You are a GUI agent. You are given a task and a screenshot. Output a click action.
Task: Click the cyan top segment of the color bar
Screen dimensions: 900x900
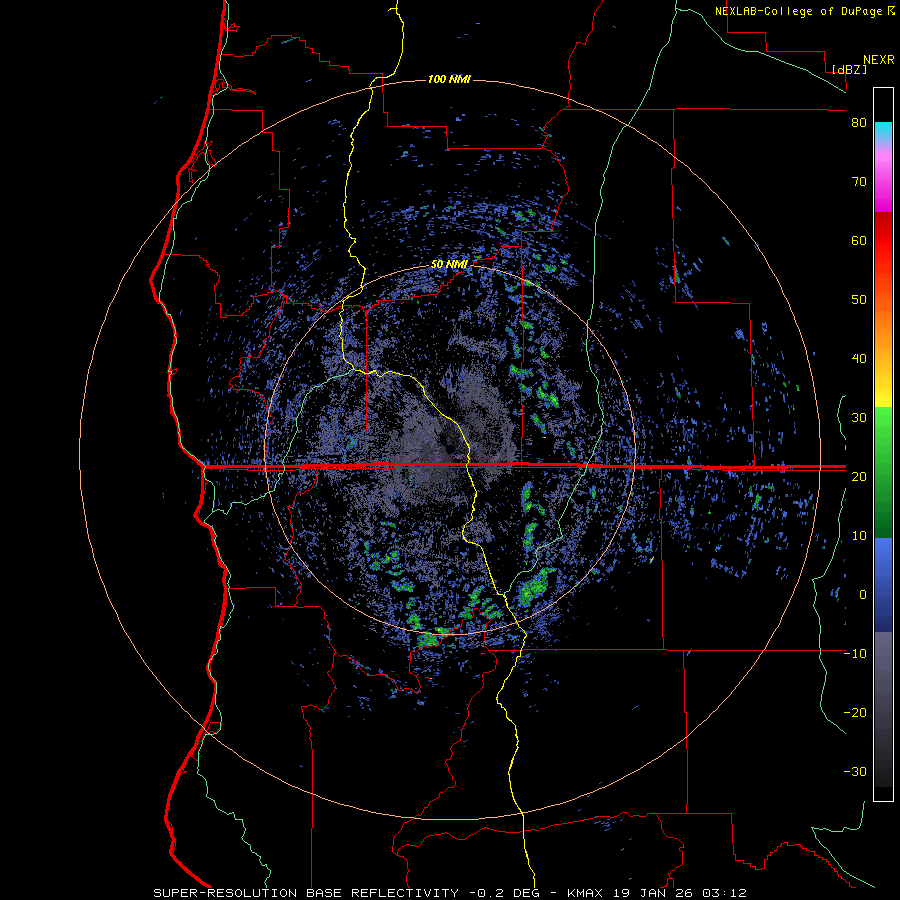(x=883, y=131)
